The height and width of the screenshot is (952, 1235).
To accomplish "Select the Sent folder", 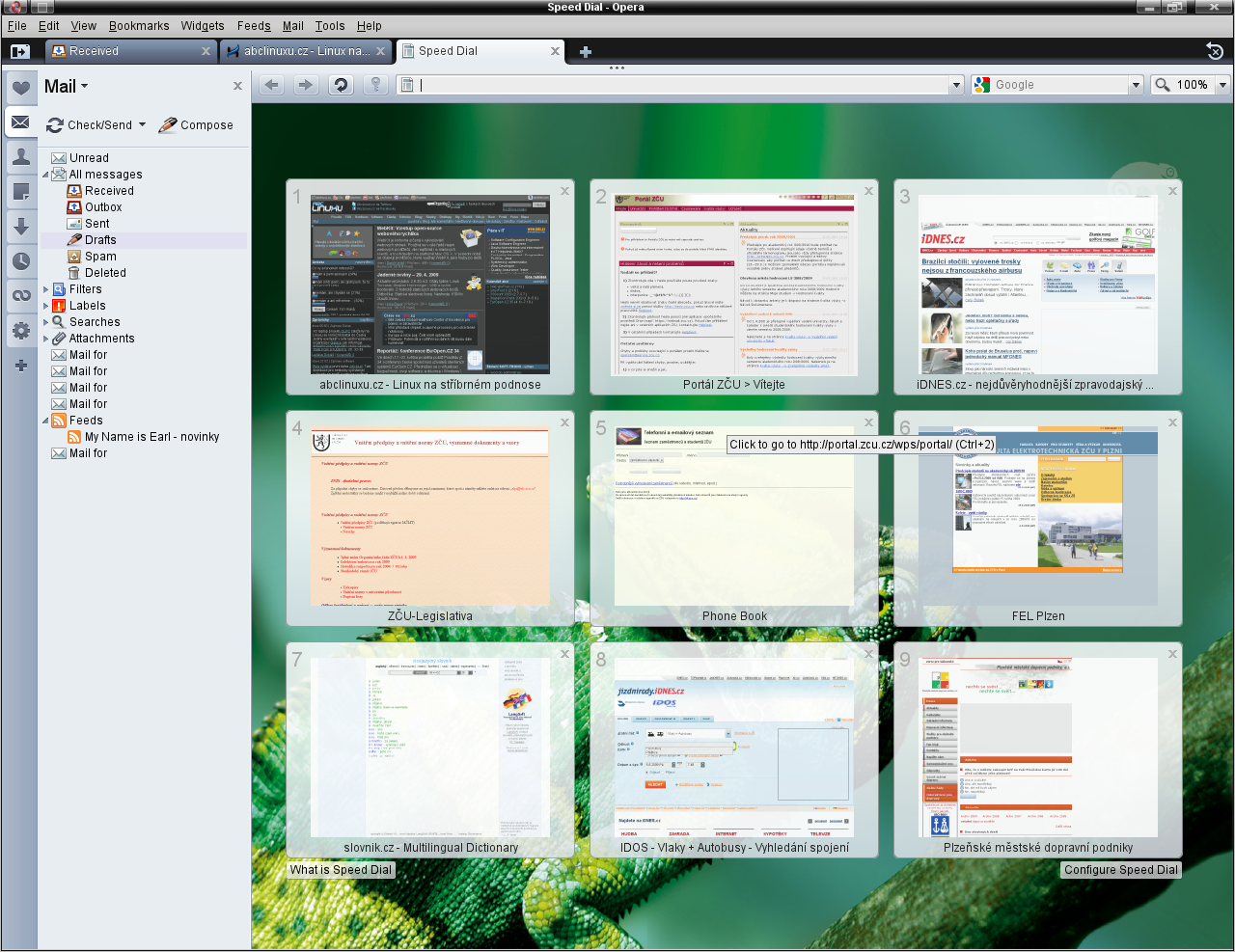I will pyautogui.click(x=97, y=224).
